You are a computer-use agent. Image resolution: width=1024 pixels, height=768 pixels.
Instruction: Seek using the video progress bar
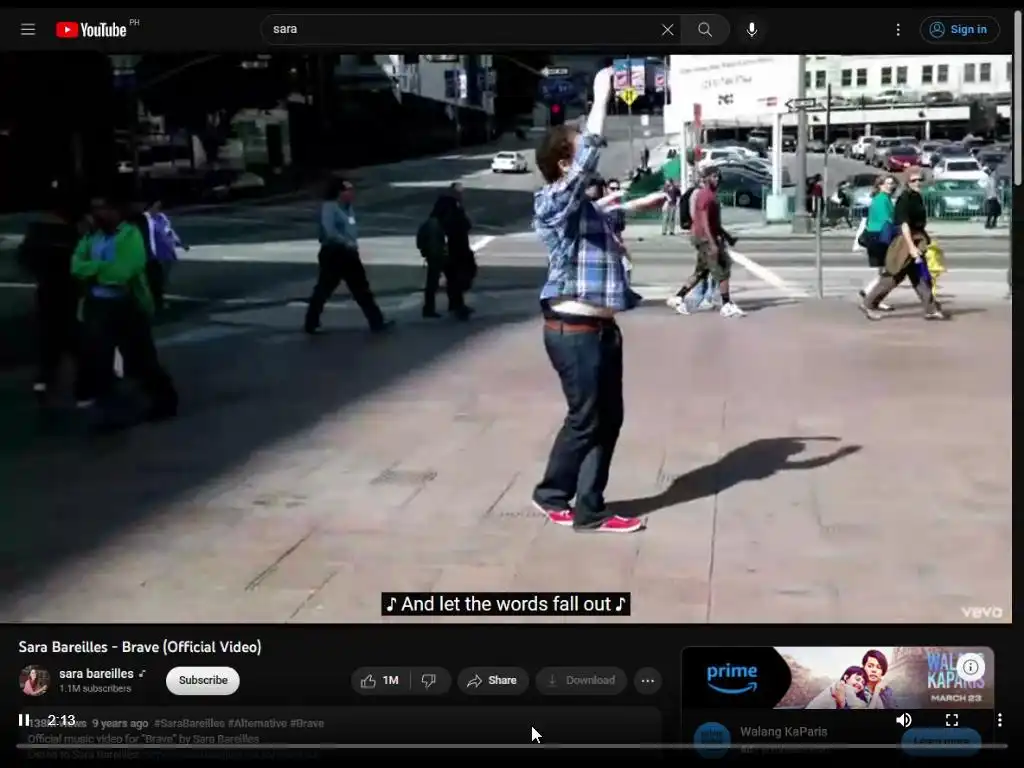(x=512, y=746)
